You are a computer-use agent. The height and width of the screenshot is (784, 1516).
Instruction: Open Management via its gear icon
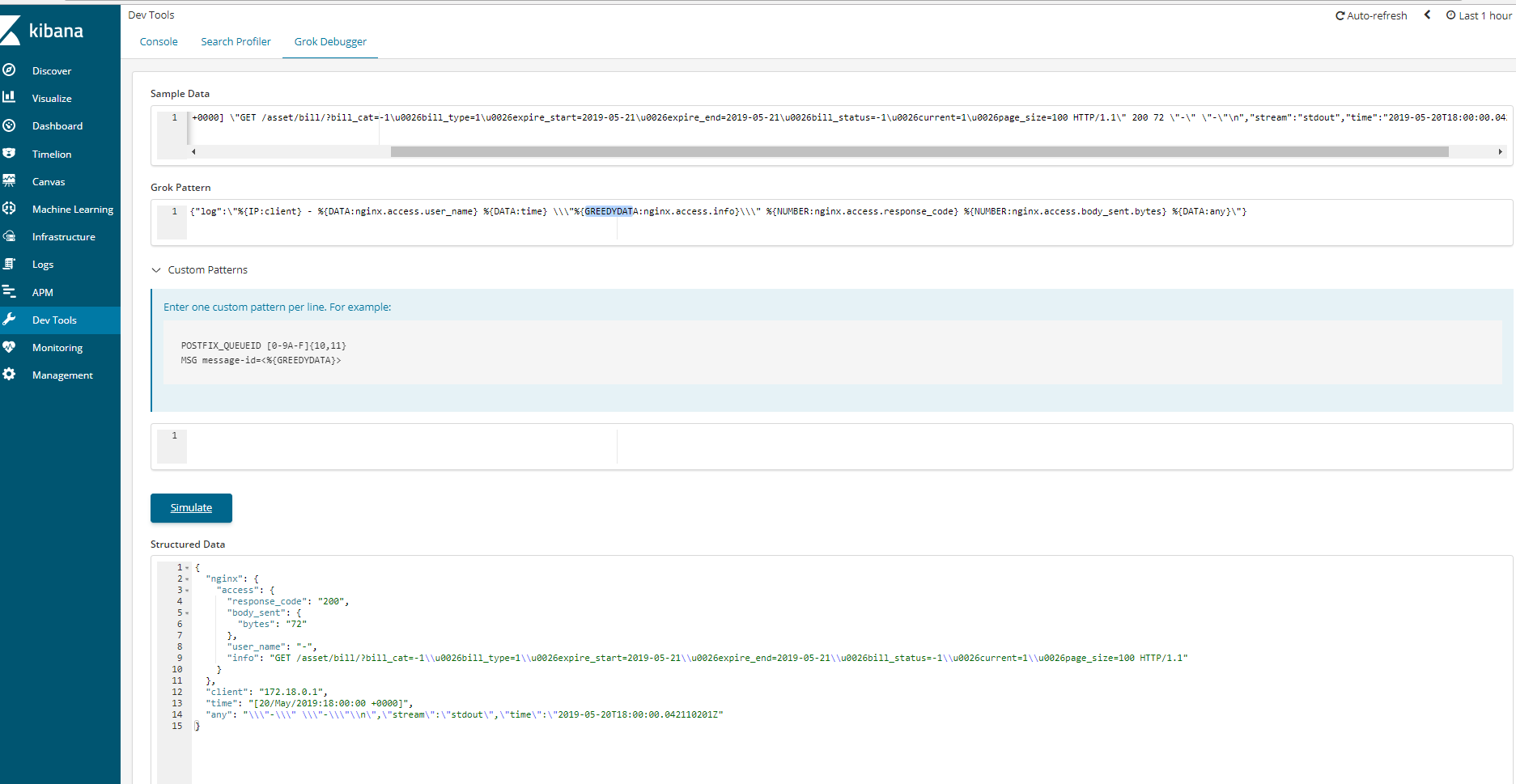[9, 375]
